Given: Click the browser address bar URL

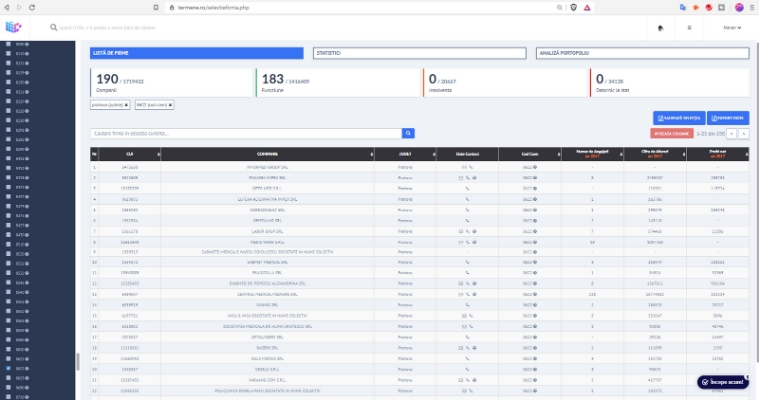Looking at the screenshot, I should 213,8.
